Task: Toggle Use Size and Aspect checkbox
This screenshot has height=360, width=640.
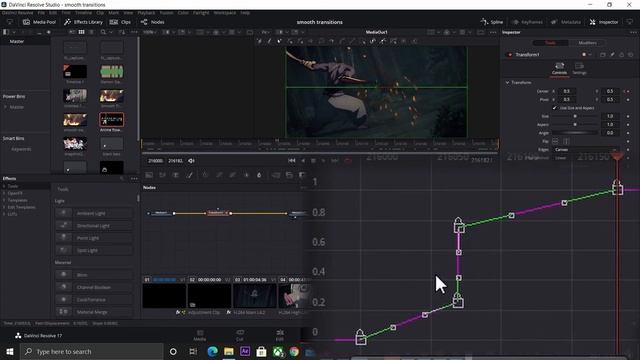Action: 554,108
